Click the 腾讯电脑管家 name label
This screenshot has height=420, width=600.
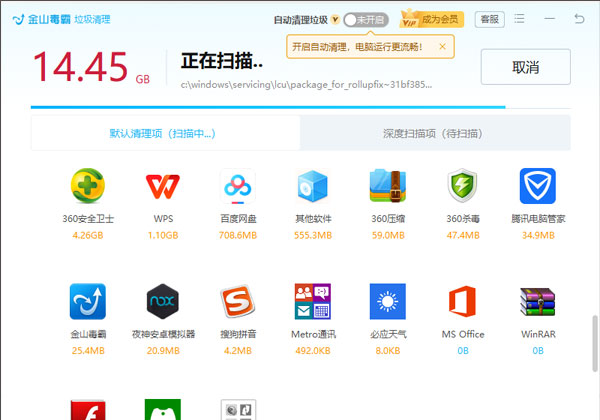point(538,219)
